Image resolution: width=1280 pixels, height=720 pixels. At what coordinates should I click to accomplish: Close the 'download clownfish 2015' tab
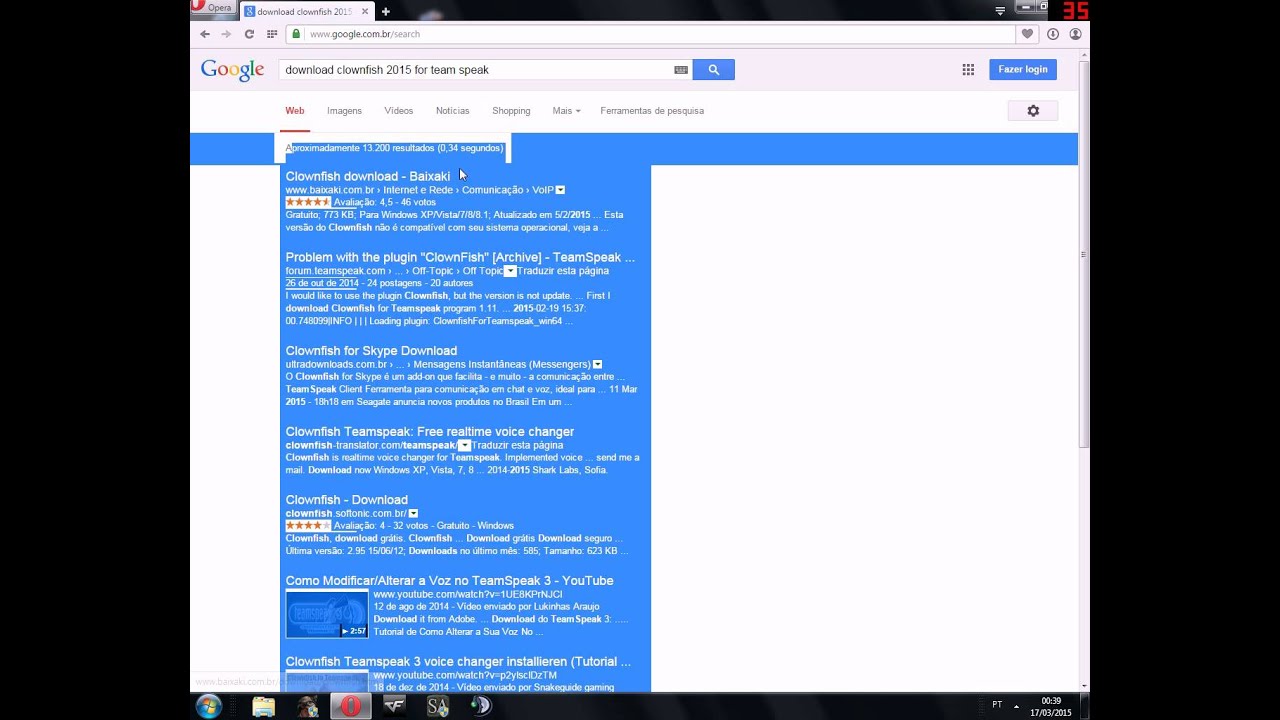coord(364,12)
